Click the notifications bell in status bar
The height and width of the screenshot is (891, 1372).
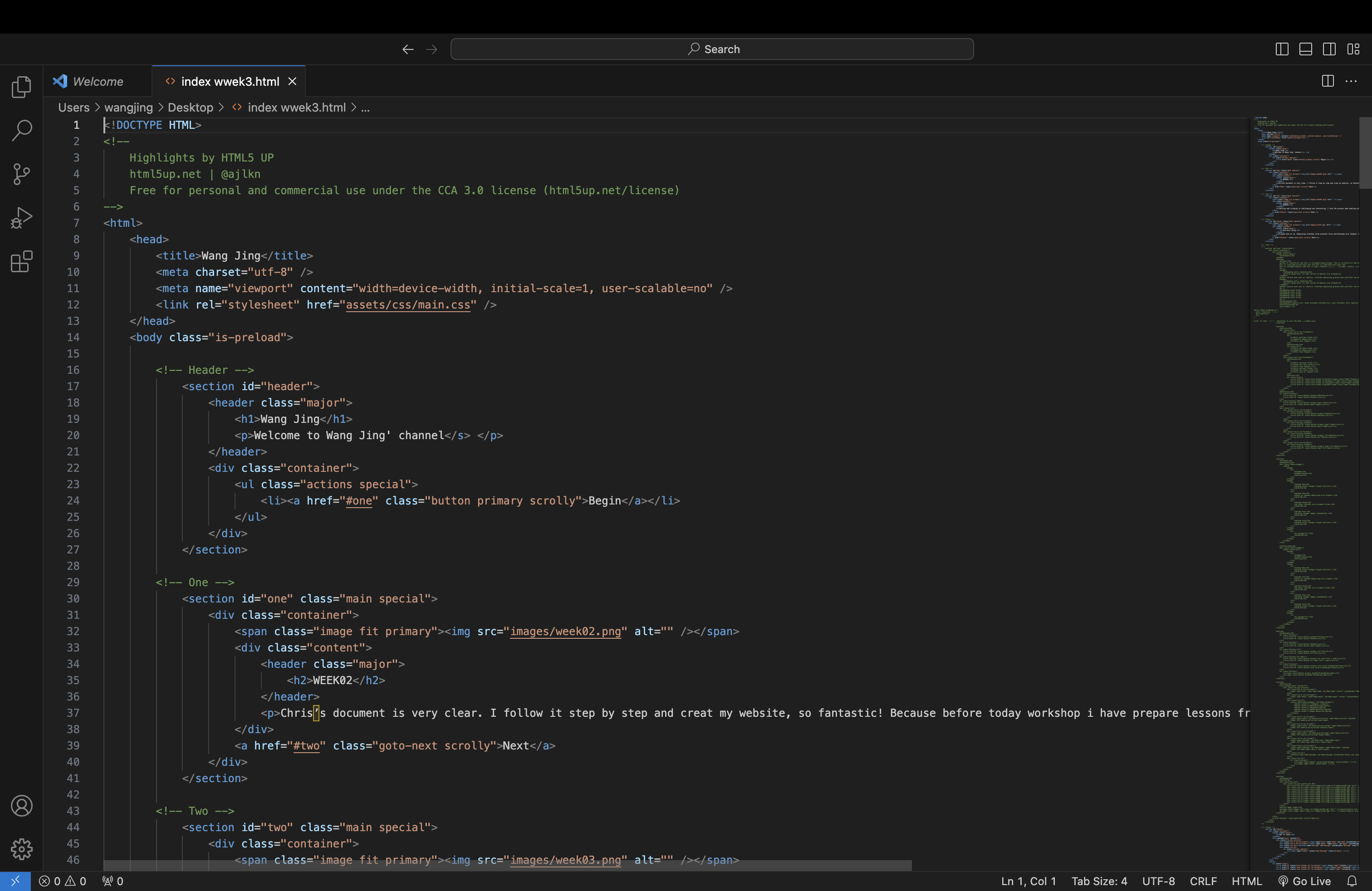click(x=1351, y=881)
